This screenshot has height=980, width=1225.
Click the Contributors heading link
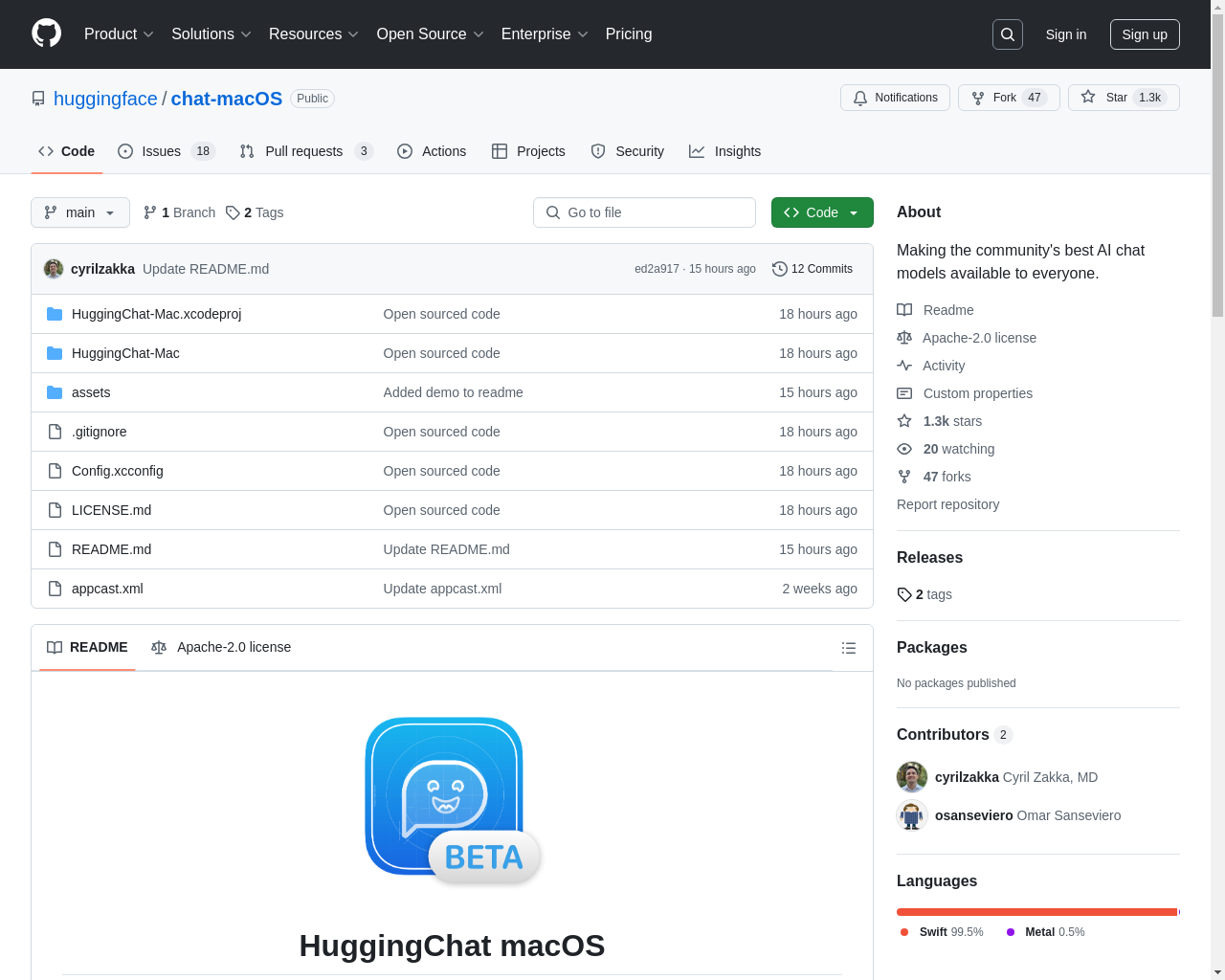pyautogui.click(x=954, y=734)
